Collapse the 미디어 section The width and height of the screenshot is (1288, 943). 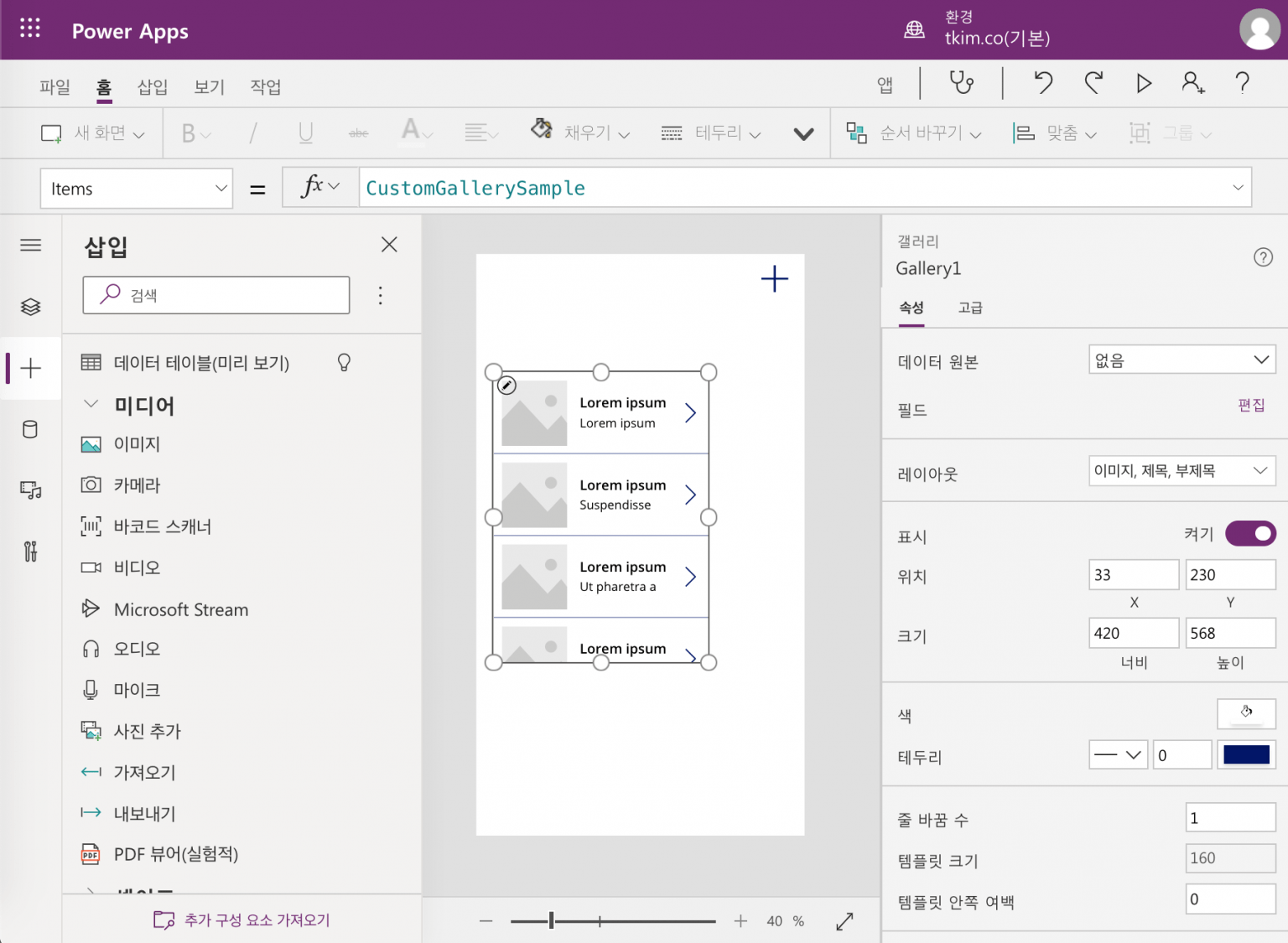pyautogui.click(x=91, y=404)
